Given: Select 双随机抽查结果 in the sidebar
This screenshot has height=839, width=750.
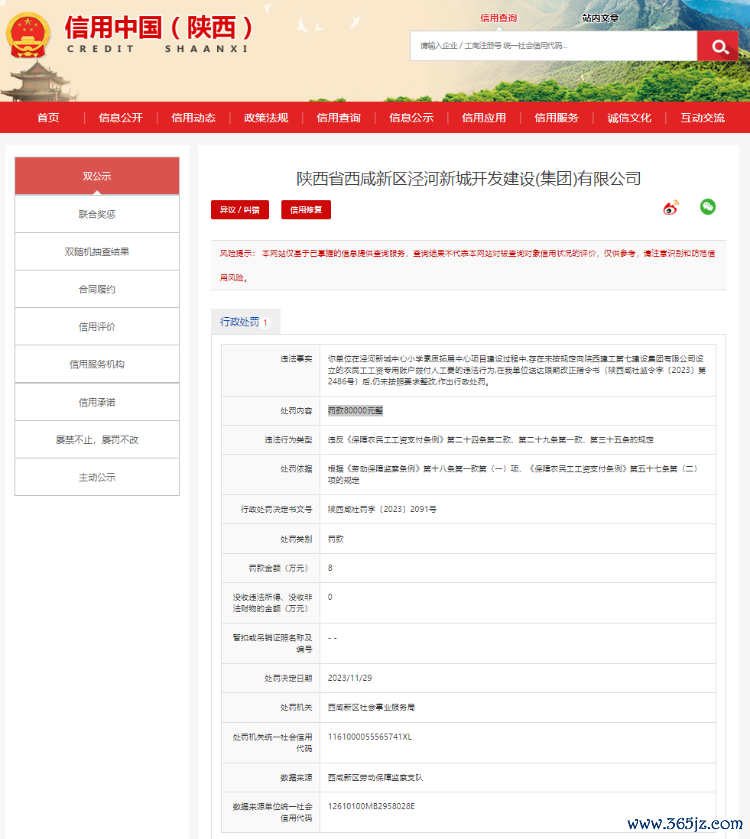Looking at the screenshot, I should click(x=97, y=251).
